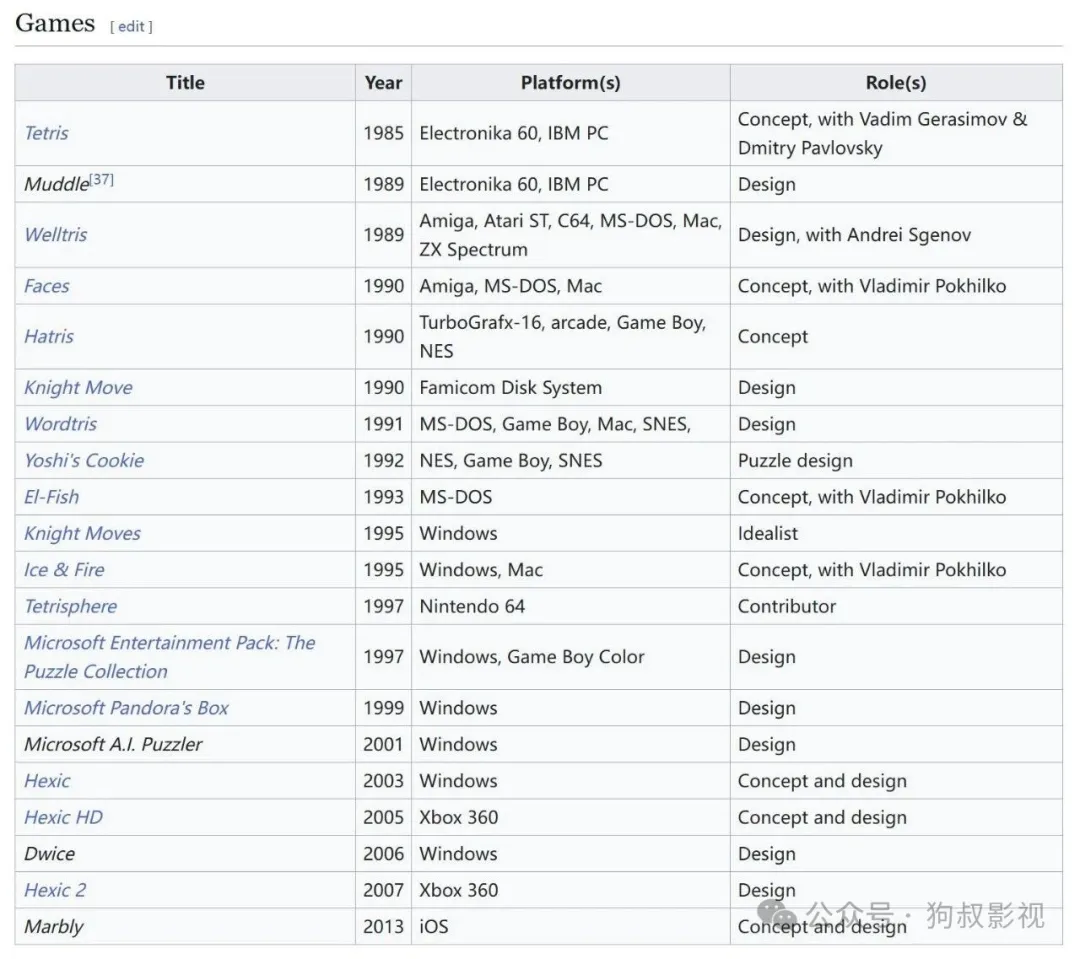
Task: Select the Microsoft A.I. Puzzler title
Action: 114,744
